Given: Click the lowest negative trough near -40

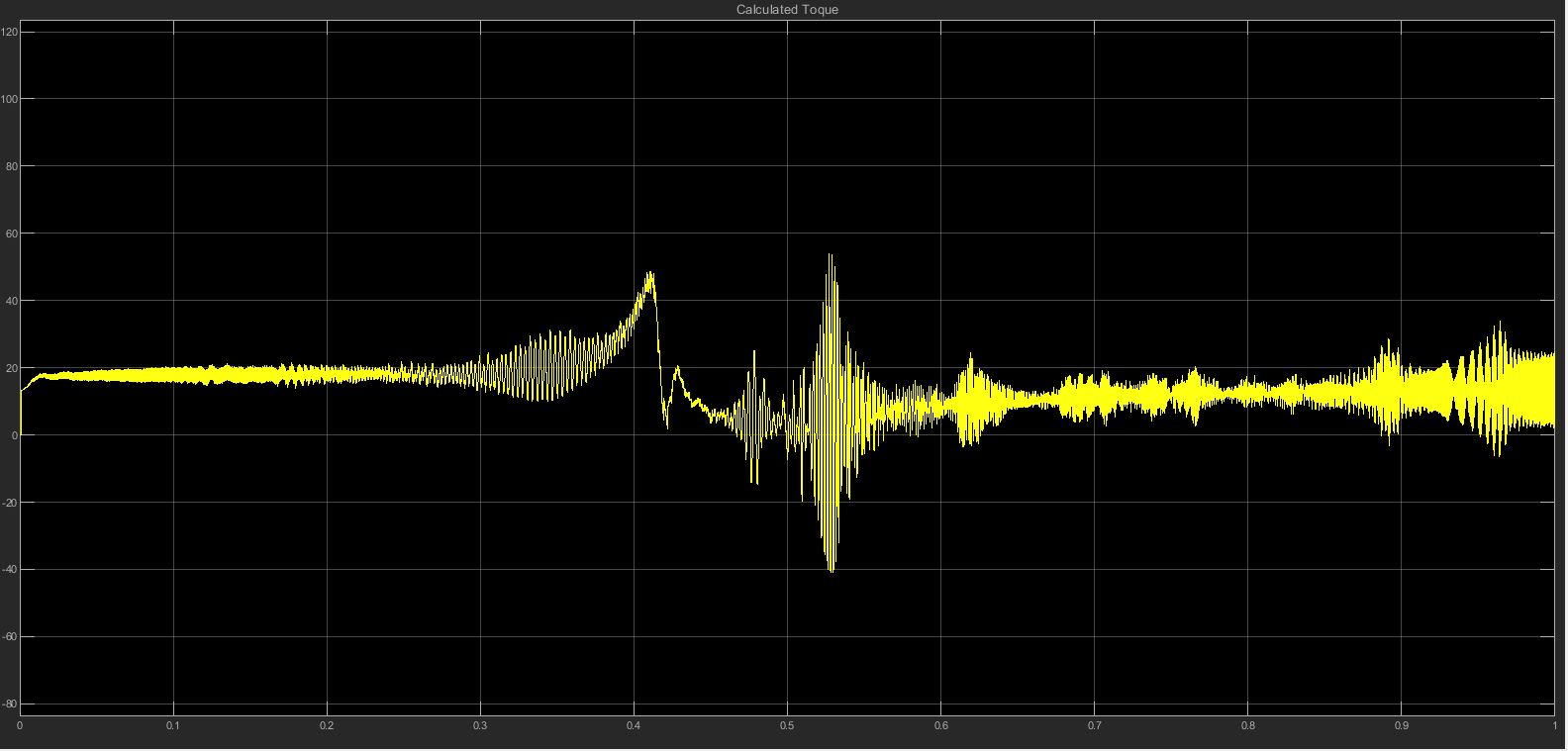Looking at the screenshot, I should click(831, 569).
